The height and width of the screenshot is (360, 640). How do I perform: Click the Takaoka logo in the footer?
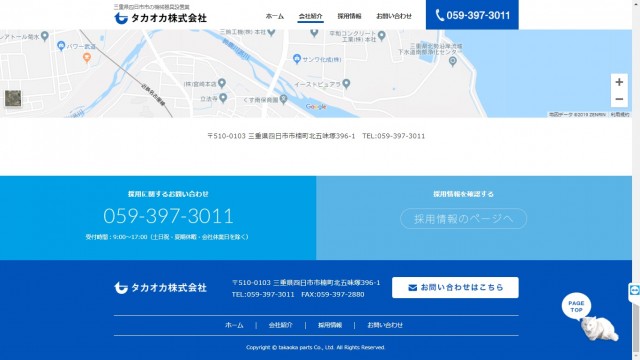pos(160,288)
